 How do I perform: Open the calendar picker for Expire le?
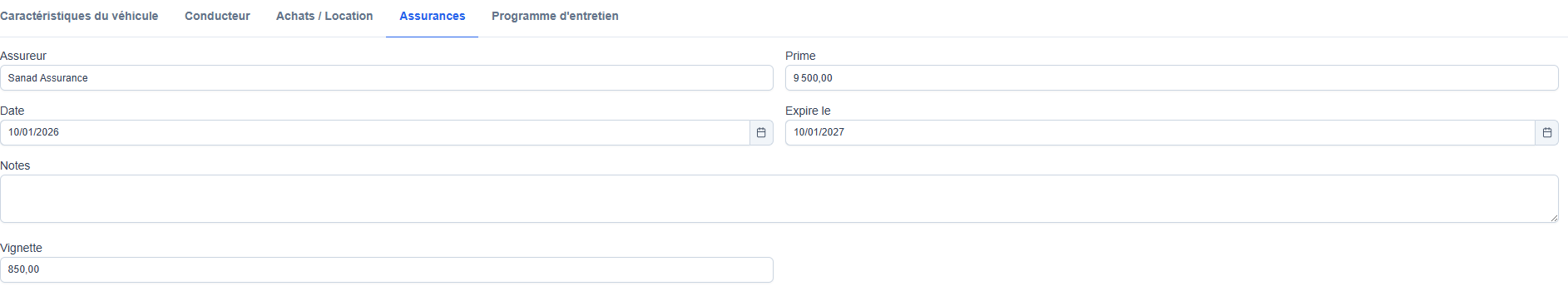coord(1546,132)
